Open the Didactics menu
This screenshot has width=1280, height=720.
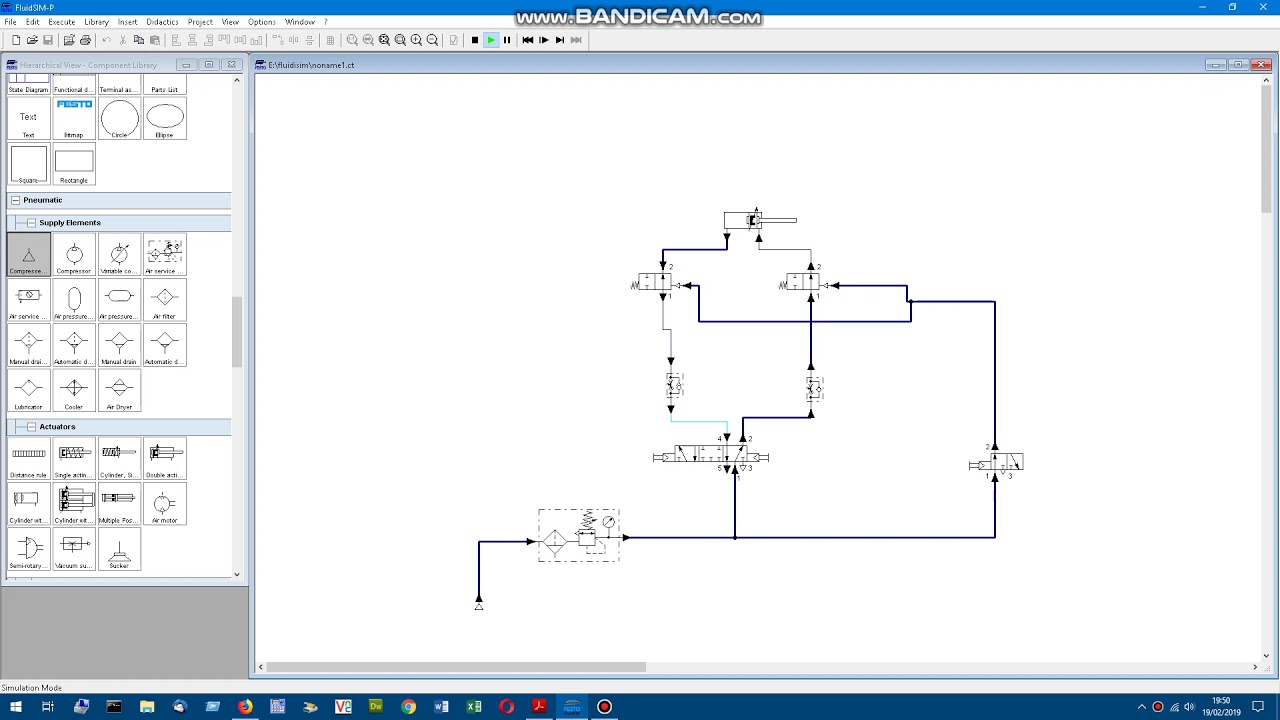pos(162,22)
